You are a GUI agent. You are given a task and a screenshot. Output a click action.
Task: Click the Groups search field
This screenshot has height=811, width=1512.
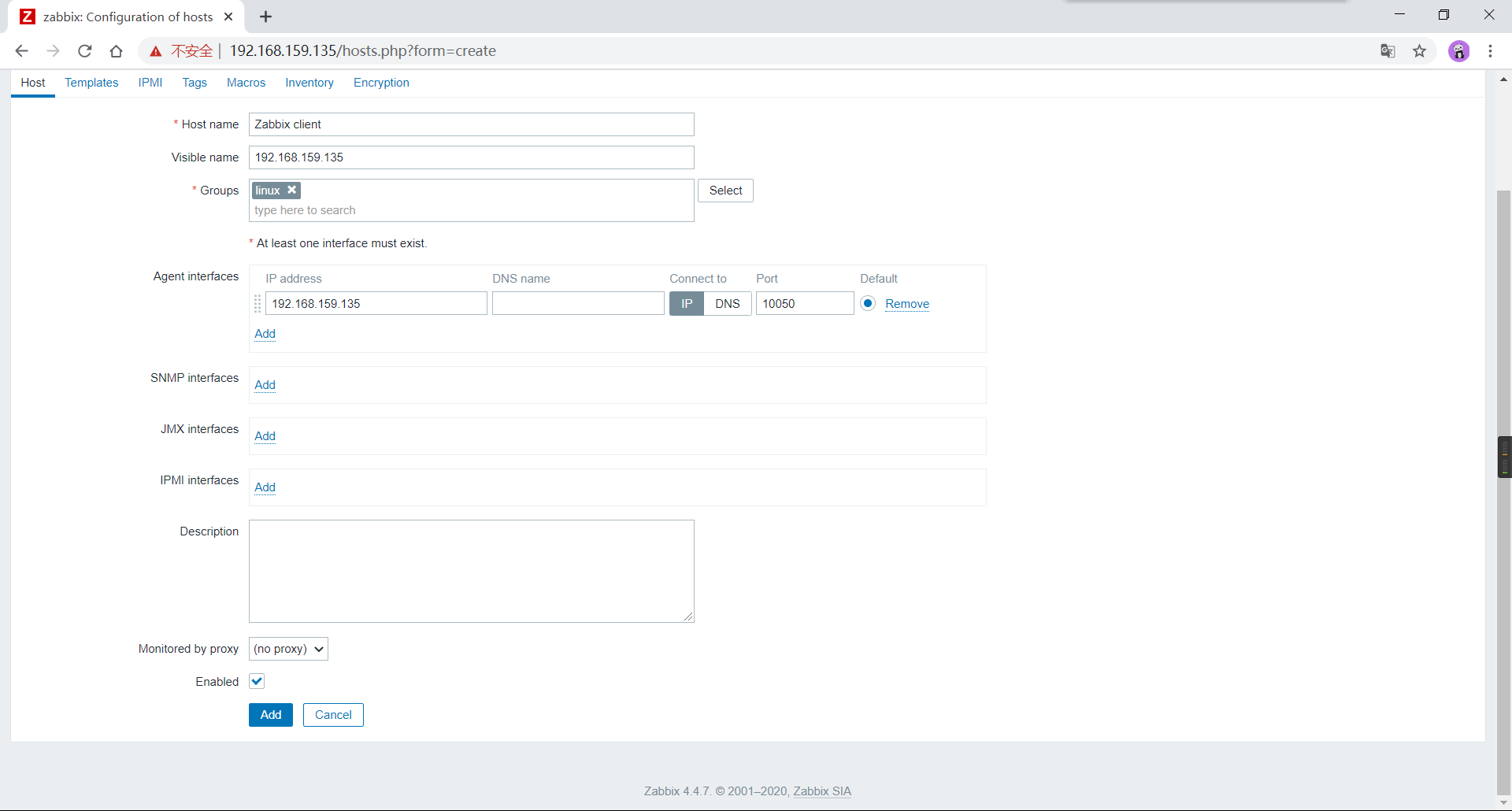point(472,210)
